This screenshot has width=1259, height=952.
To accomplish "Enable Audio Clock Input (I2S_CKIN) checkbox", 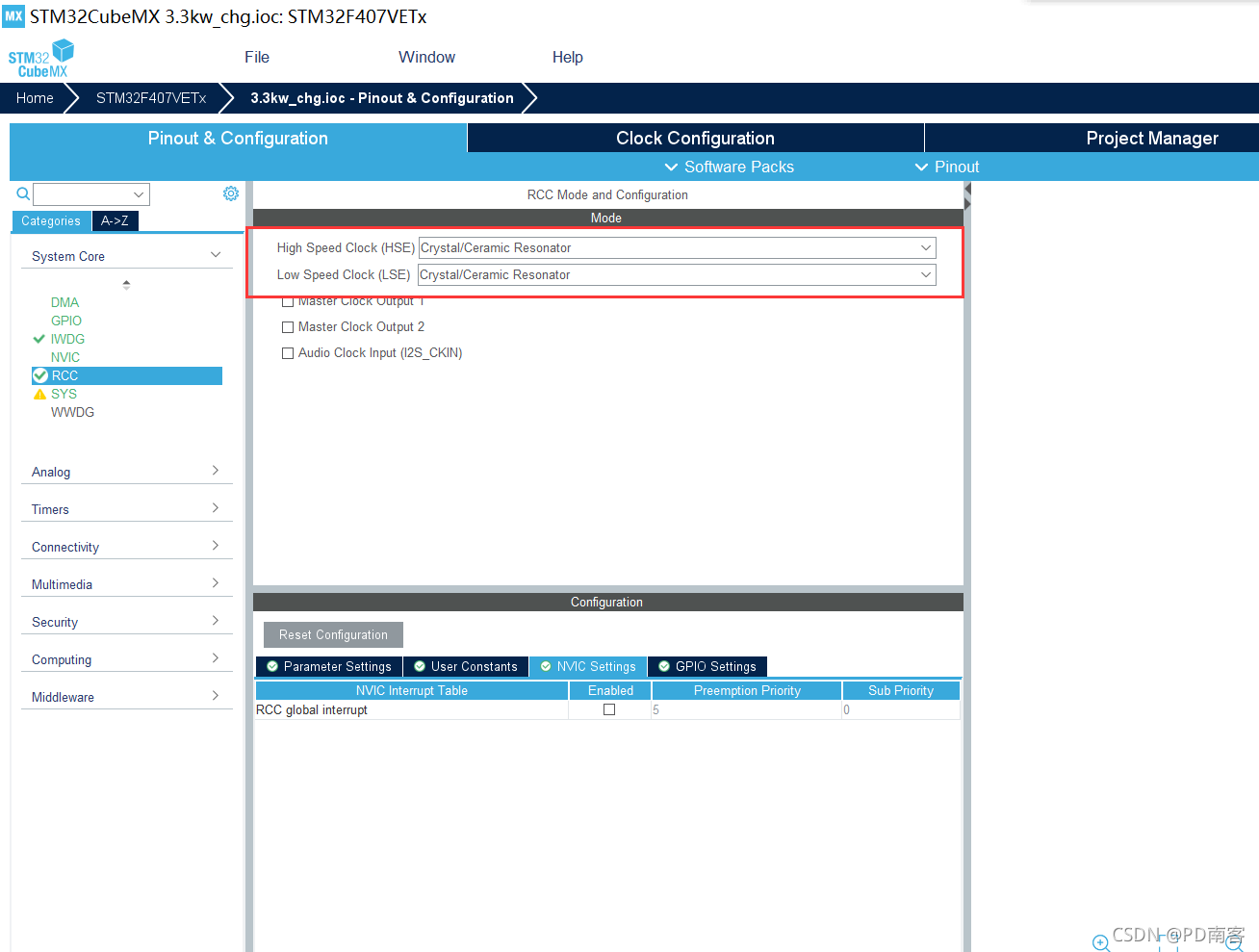I will point(287,353).
